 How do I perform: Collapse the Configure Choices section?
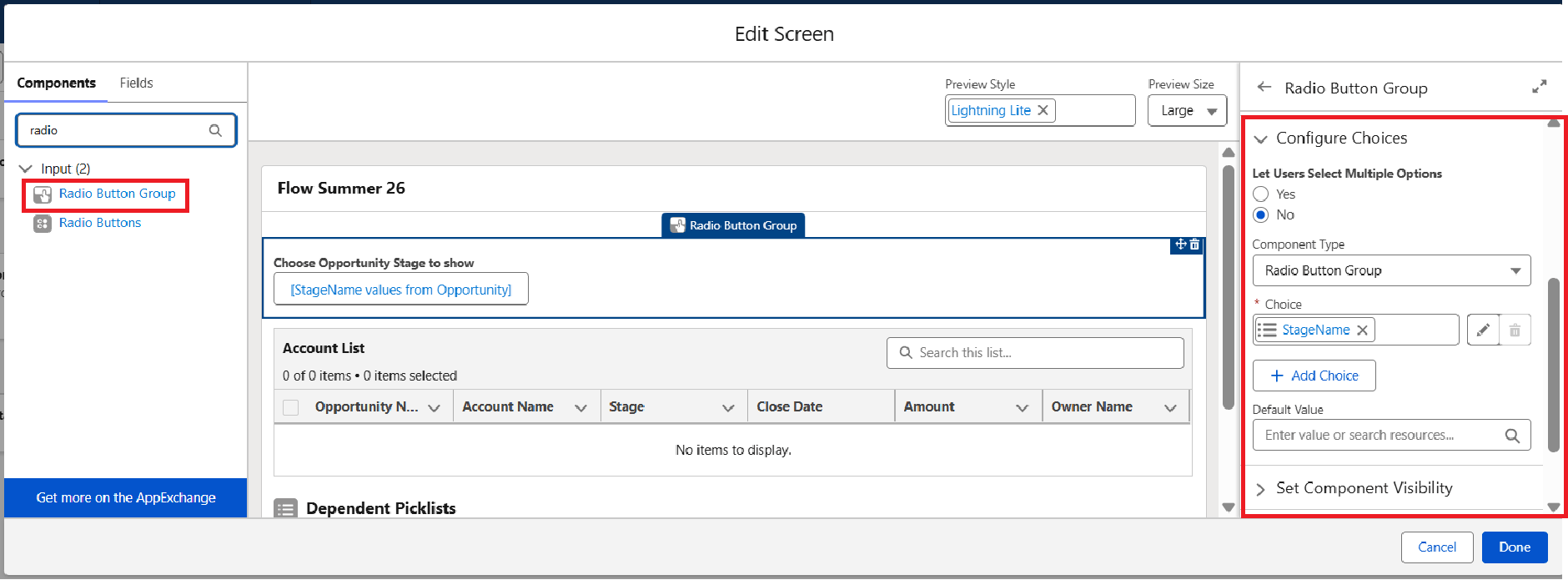(1261, 139)
